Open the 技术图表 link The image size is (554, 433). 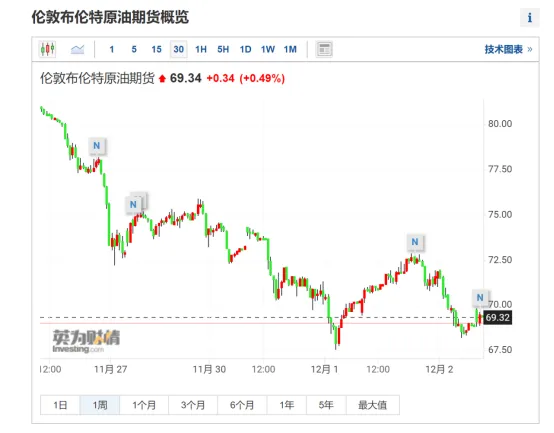coord(508,49)
